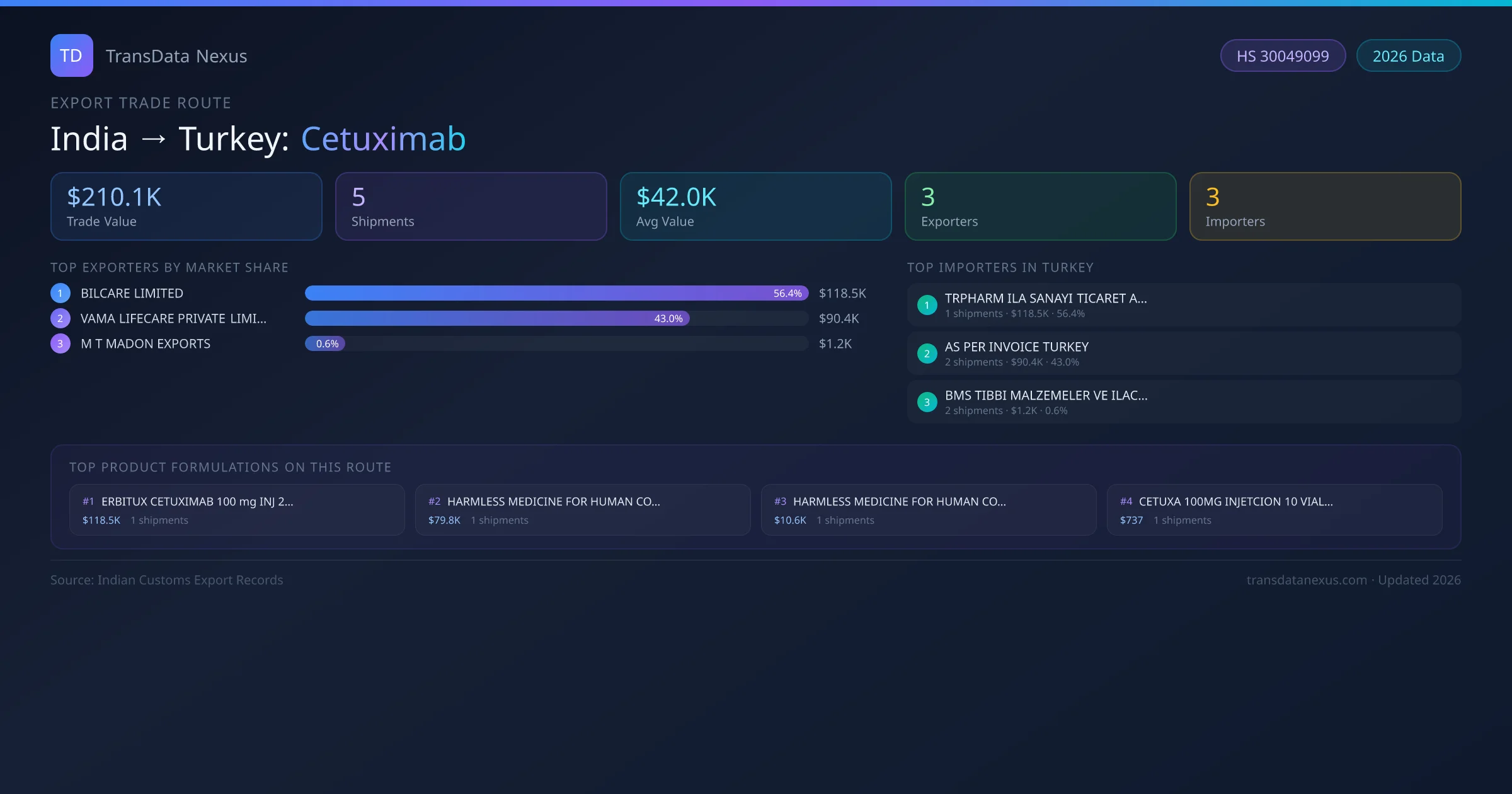Open the 3 Exporters stat card

tap(1040, 207)
